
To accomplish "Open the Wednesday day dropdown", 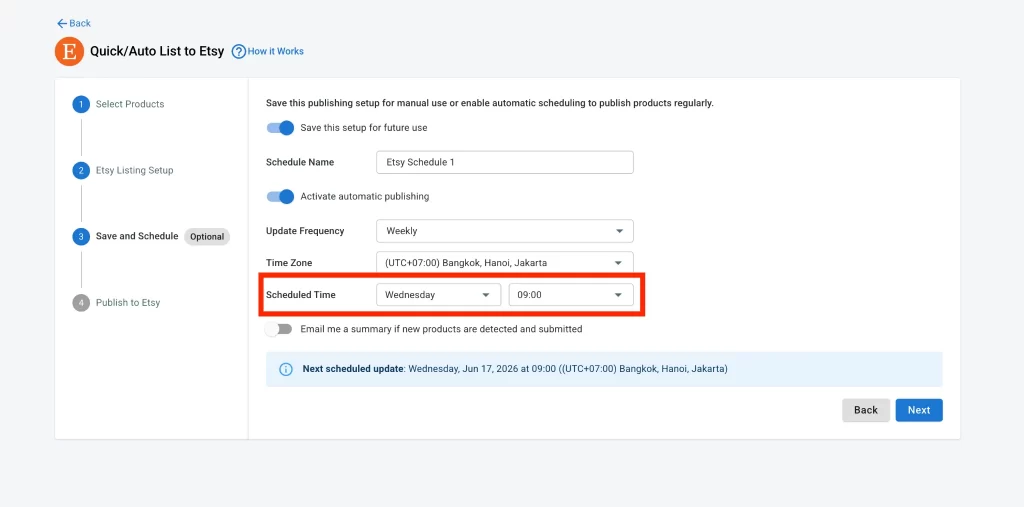I will [438, 295].
